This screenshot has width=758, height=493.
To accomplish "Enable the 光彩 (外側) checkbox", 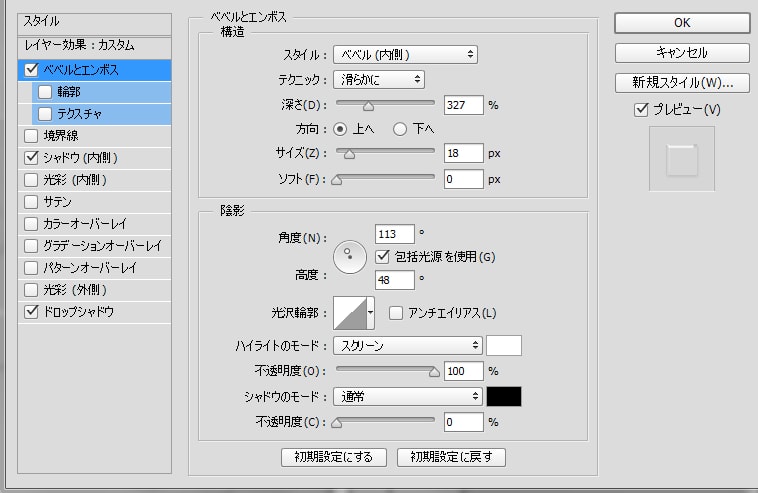I will point(31,290).
